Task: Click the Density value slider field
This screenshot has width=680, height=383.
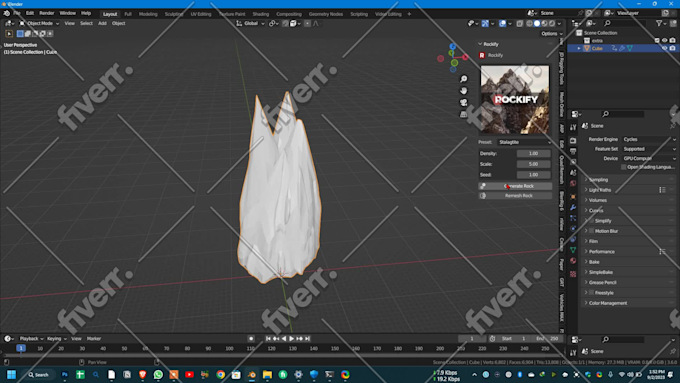Action: 533,154
